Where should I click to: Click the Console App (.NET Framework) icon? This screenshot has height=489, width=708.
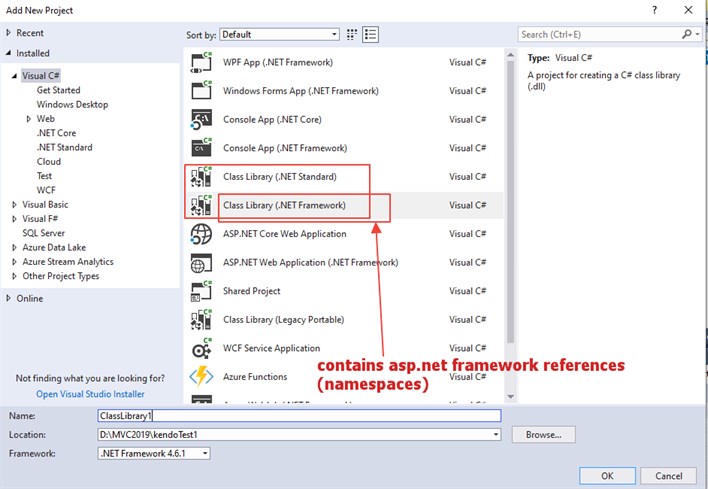click(x=201, y=148)
